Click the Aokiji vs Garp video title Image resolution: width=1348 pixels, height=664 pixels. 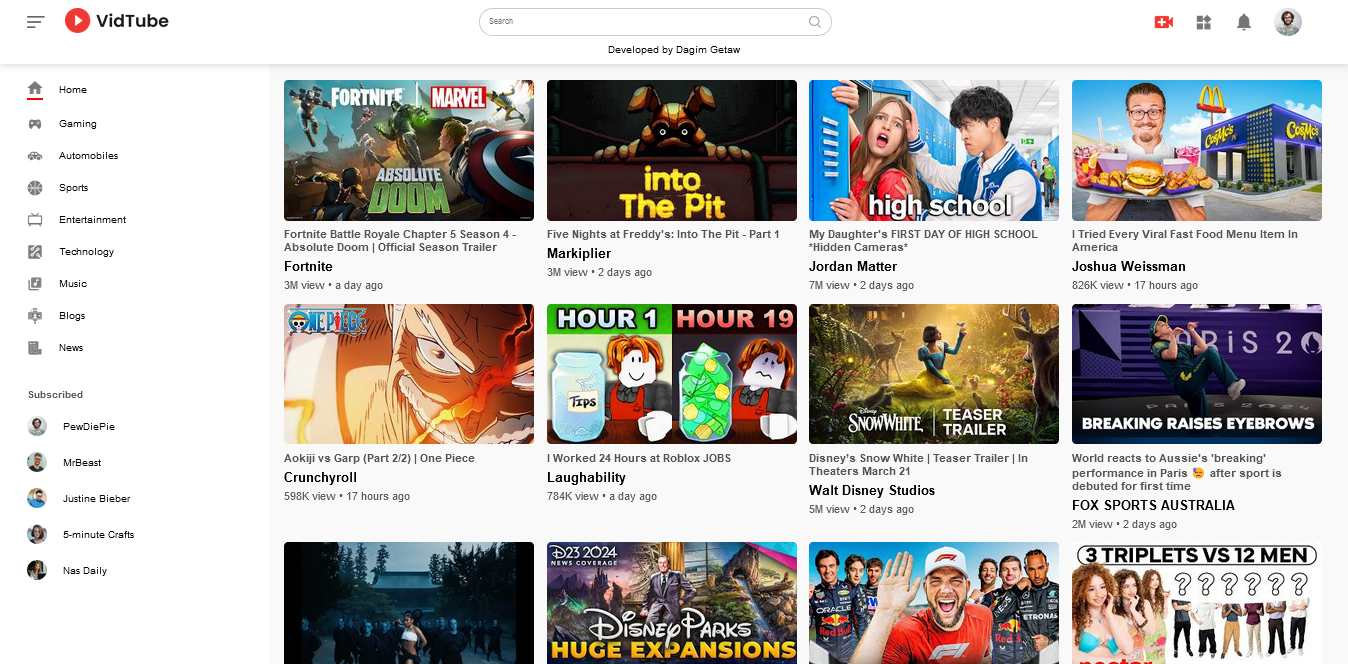click(x=379, y=458)
